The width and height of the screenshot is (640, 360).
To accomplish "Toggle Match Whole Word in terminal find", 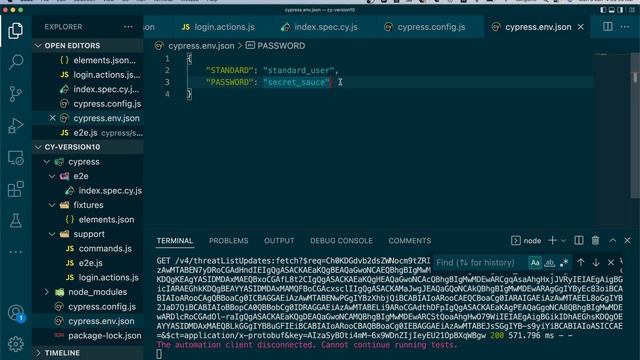I will coord(549,262).
